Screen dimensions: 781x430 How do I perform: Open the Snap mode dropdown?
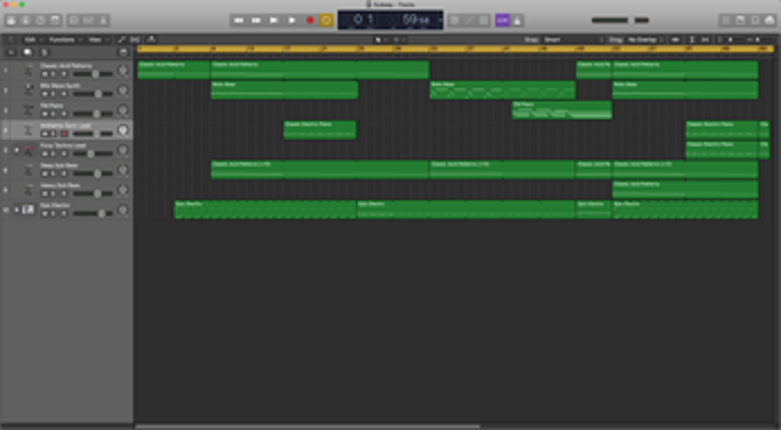[x=573, y=40]
